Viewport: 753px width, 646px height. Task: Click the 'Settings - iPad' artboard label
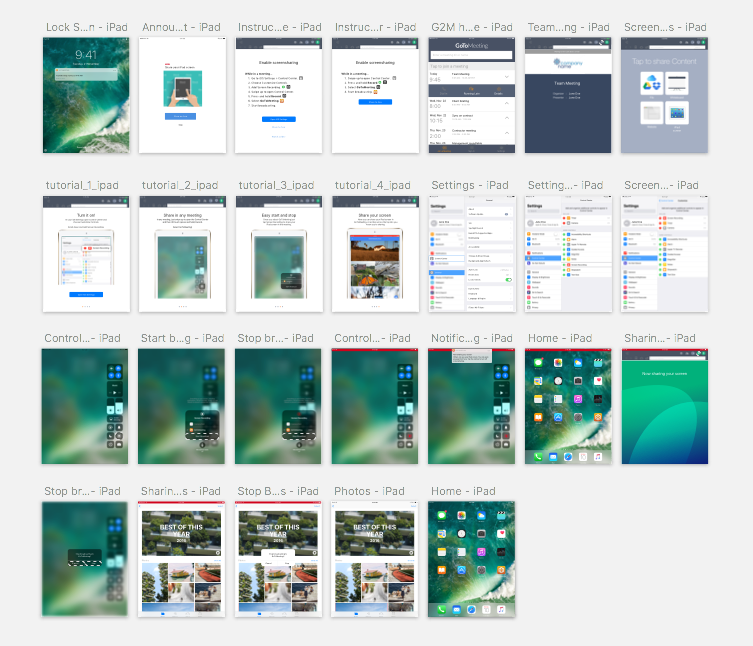click(x=470, y=185)
